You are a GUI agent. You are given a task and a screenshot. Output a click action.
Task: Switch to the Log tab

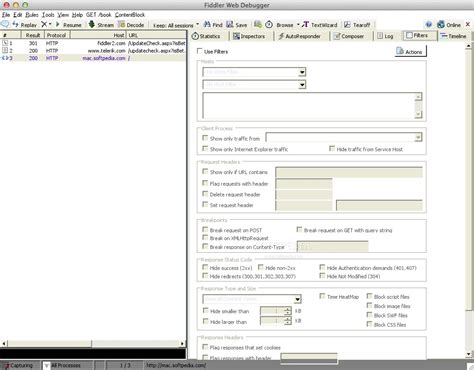coord(385,36)
